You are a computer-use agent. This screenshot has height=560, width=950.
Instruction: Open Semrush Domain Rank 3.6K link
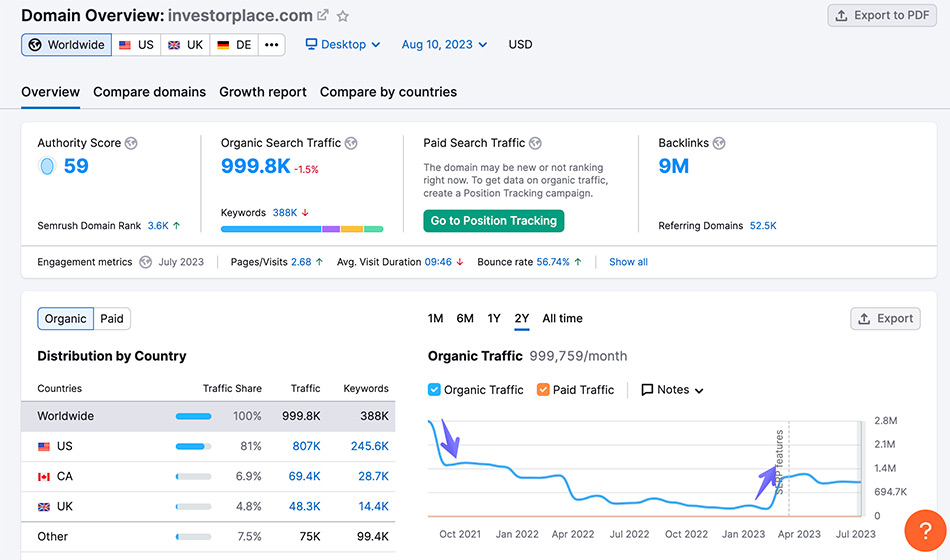tap(158, 225)
